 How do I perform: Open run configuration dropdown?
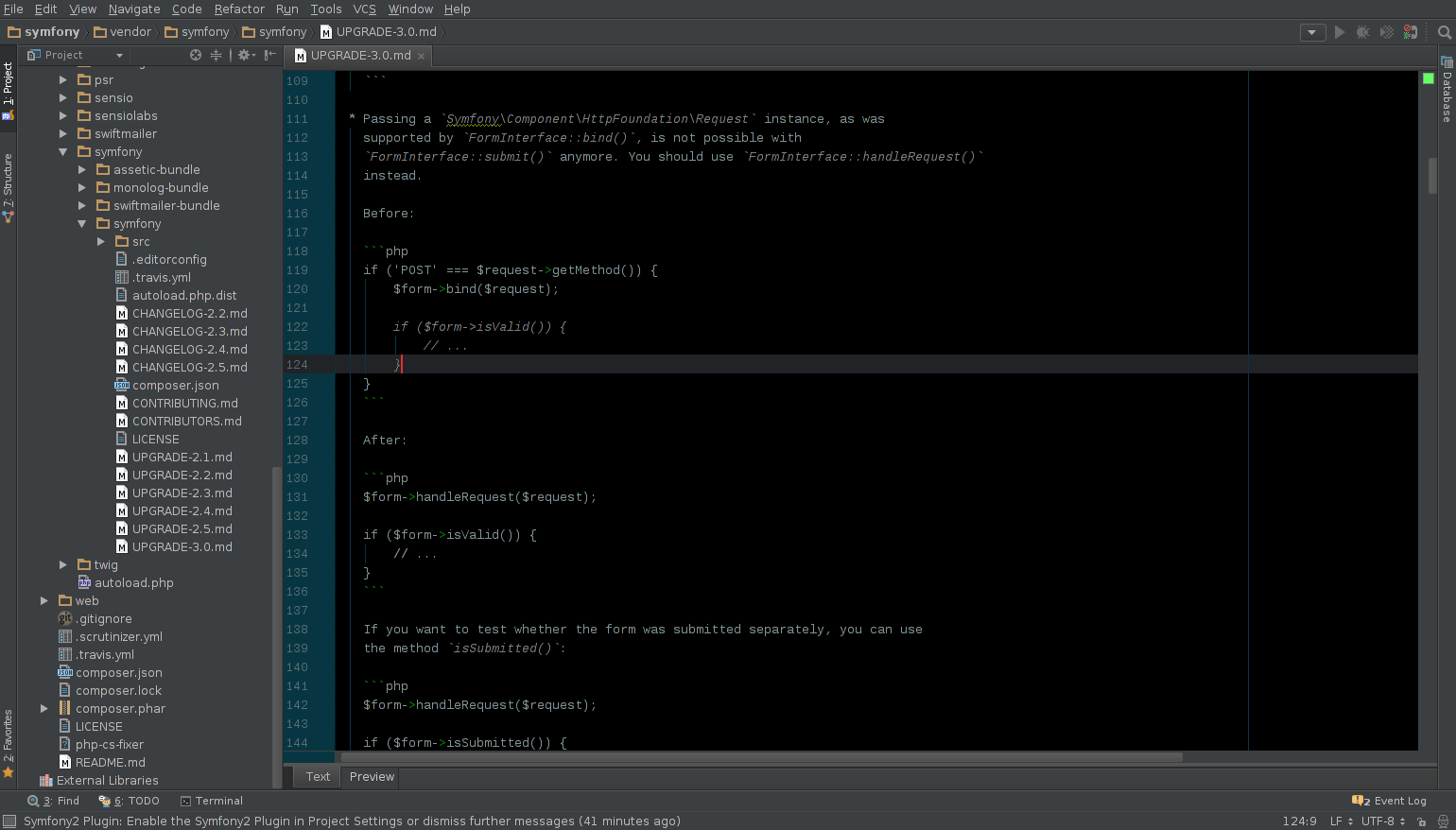(1312, 32)
